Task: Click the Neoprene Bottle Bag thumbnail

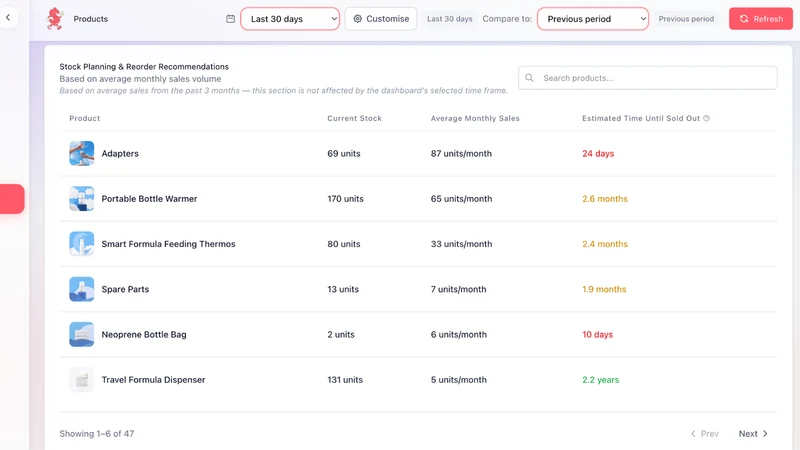Action: coord(82,335)
